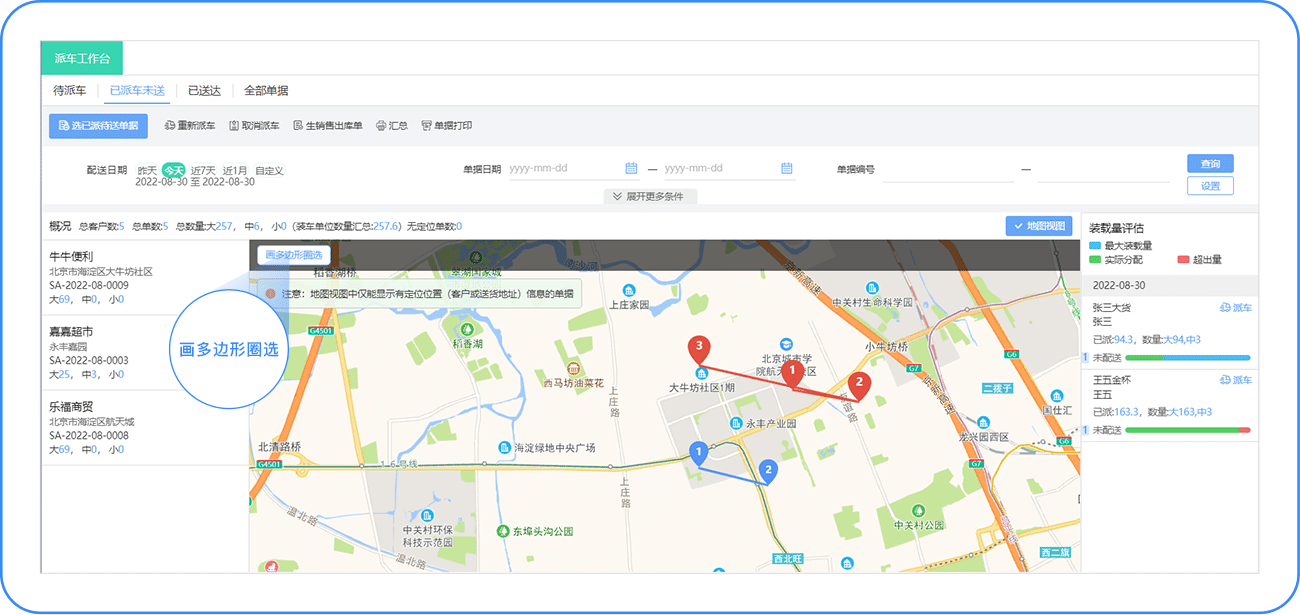Select the 自定义 custom date option
1300x615 pixels.
(x=268, y=170)
